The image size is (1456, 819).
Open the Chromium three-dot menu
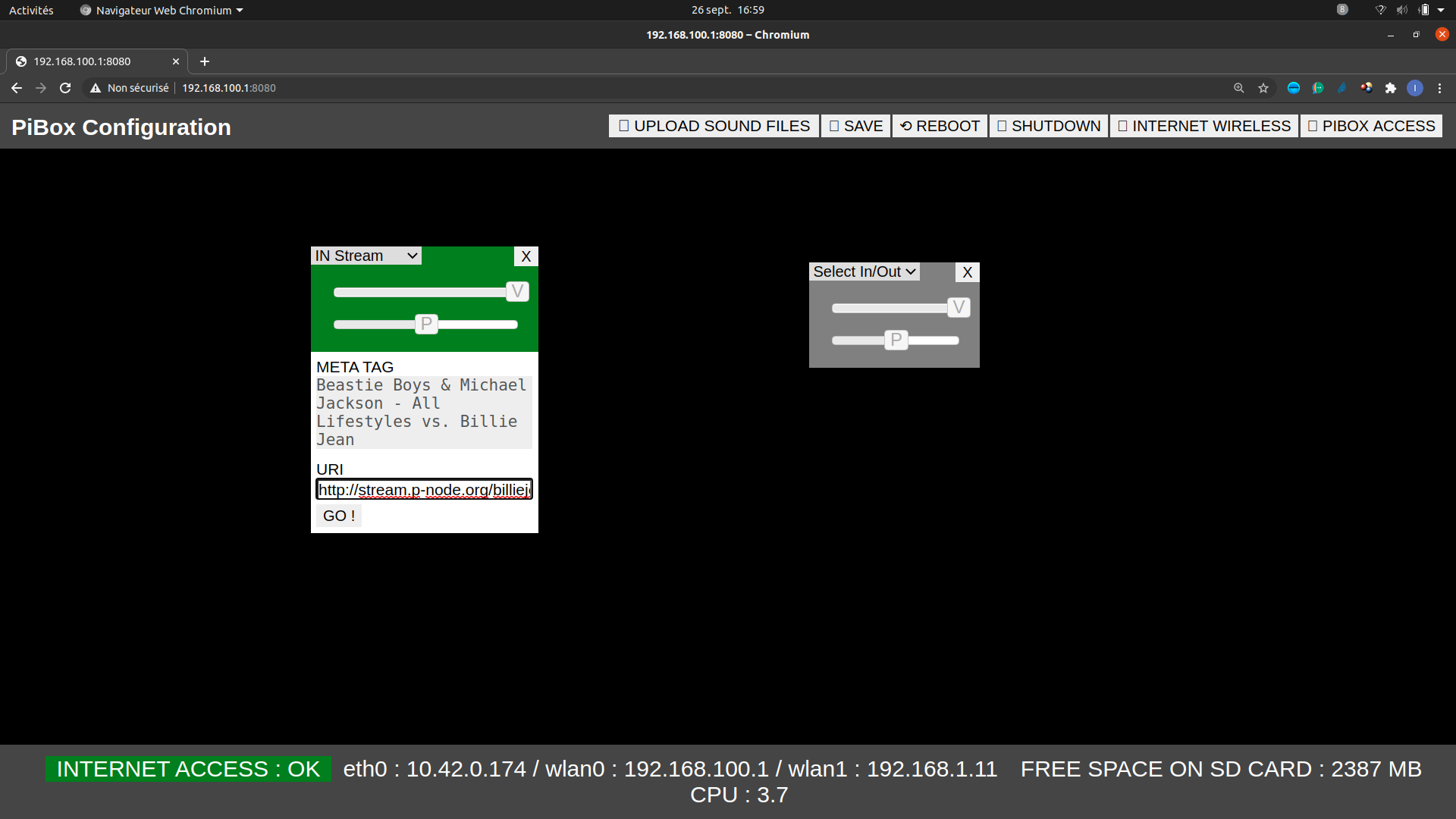1439,88
